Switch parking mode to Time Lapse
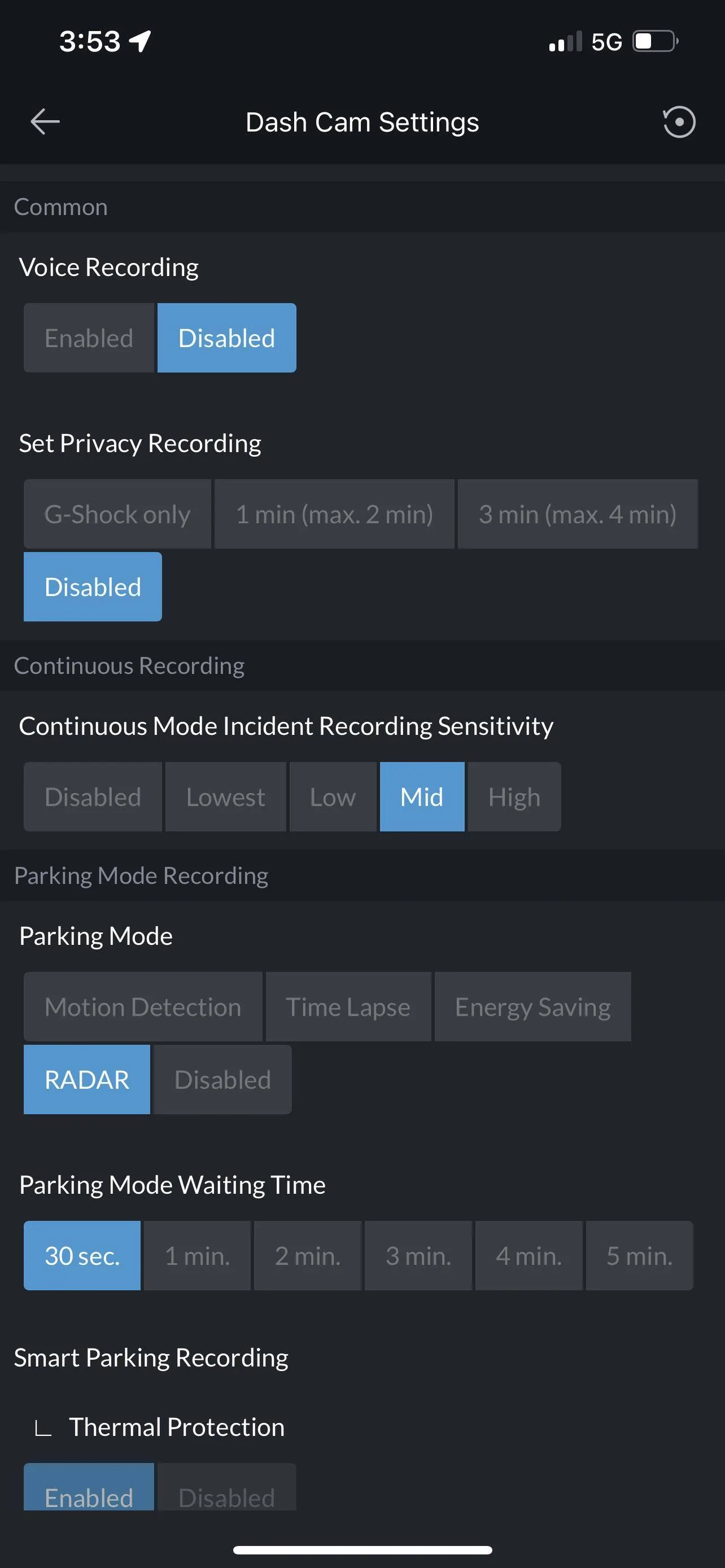 click(348, 1006)
